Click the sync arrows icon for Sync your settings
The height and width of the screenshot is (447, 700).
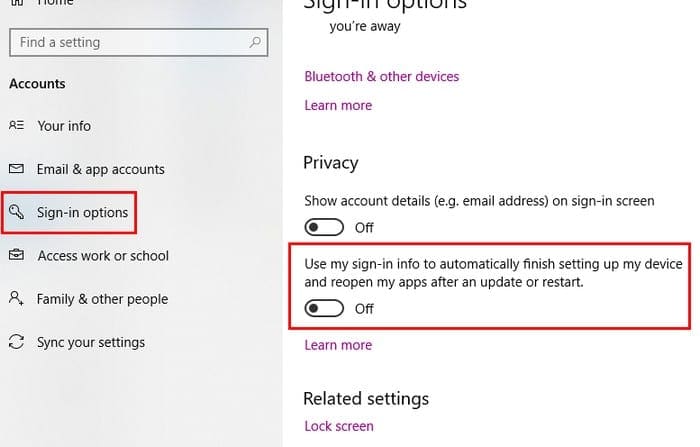point(17,342)
